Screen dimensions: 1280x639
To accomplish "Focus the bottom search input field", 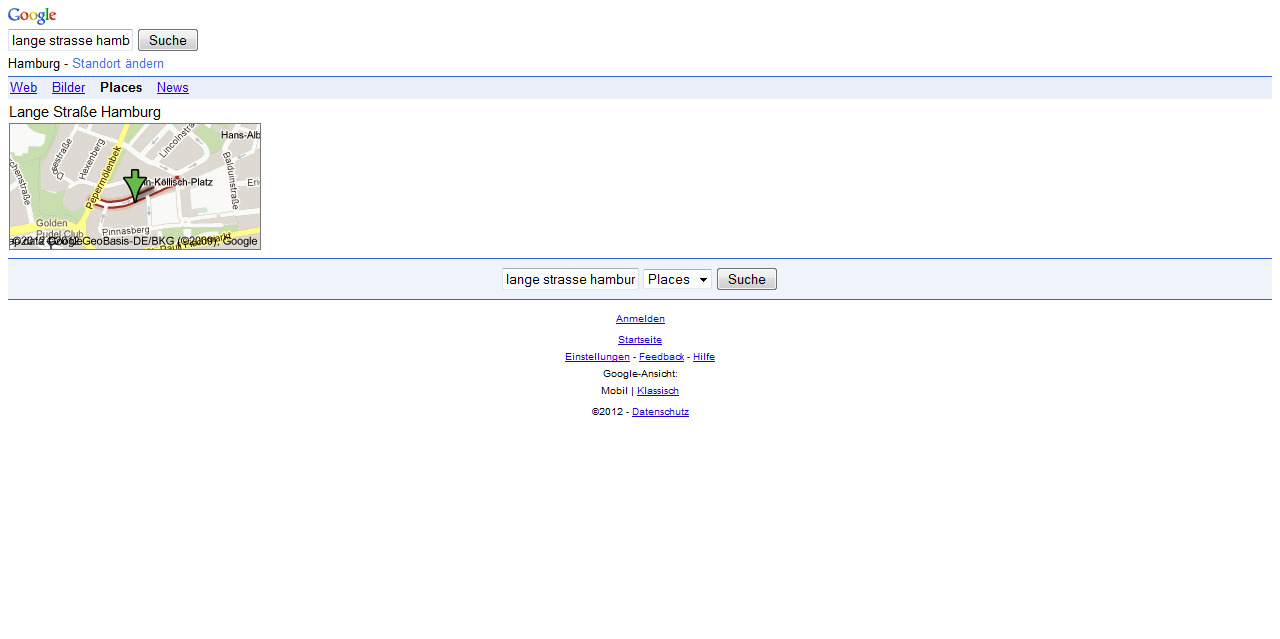I will click(x=571, y=279).
